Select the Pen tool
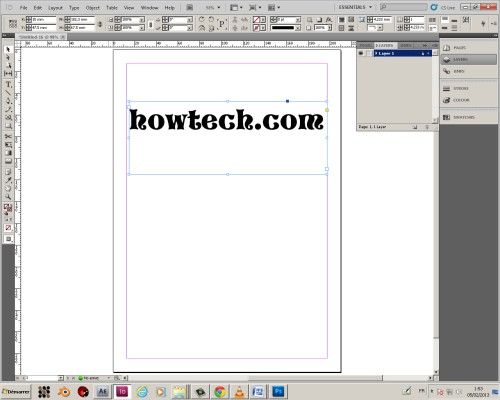Screen dimensions: 500x400 tap(8, 101)
